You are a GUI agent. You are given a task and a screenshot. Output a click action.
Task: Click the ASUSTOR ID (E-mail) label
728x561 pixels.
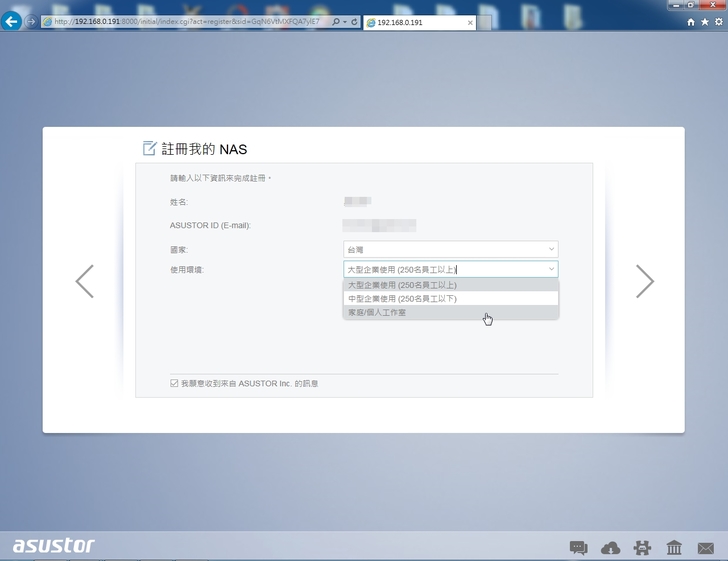210,225
